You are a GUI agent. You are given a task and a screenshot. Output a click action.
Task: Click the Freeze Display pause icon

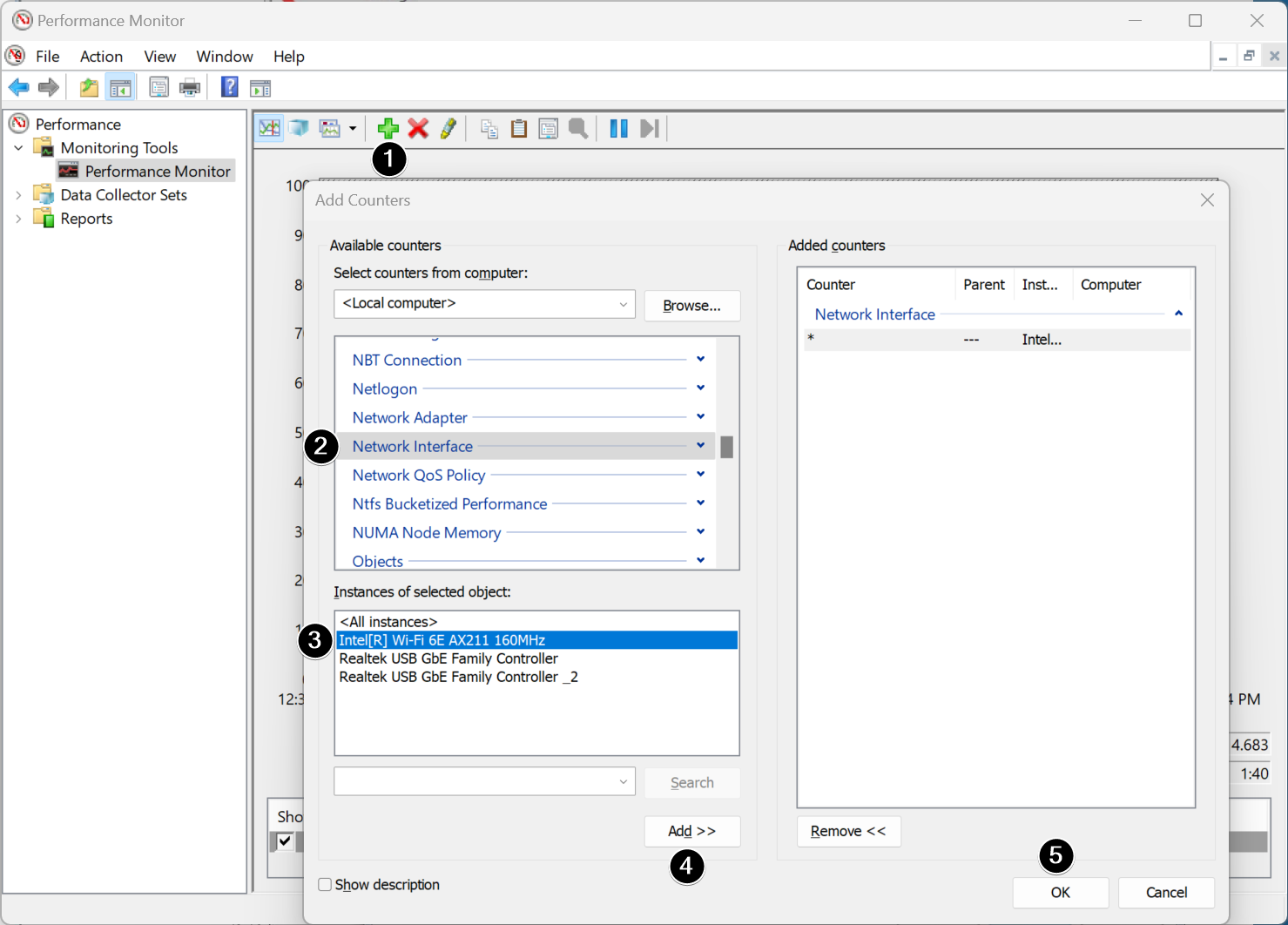tap(618, 129)
